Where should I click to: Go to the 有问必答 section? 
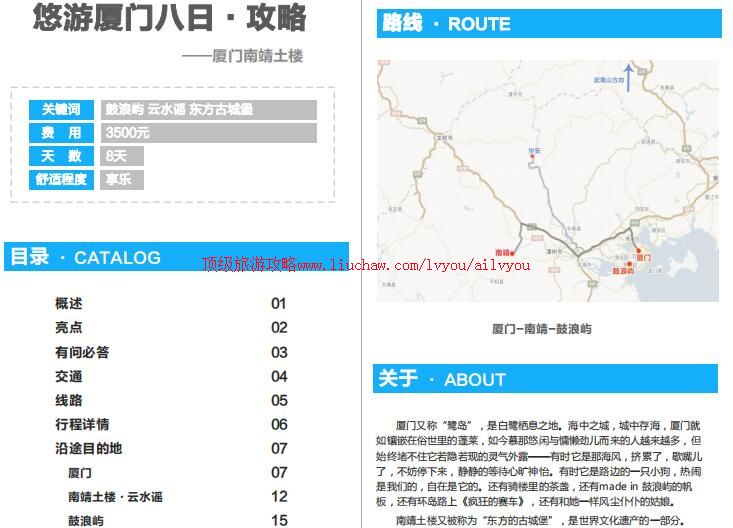coord(82,352)
